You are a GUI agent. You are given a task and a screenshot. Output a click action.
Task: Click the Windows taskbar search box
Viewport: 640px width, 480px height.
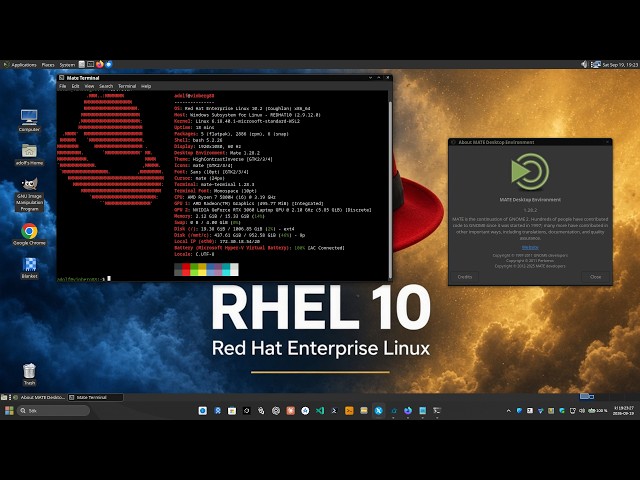point(53,411)
